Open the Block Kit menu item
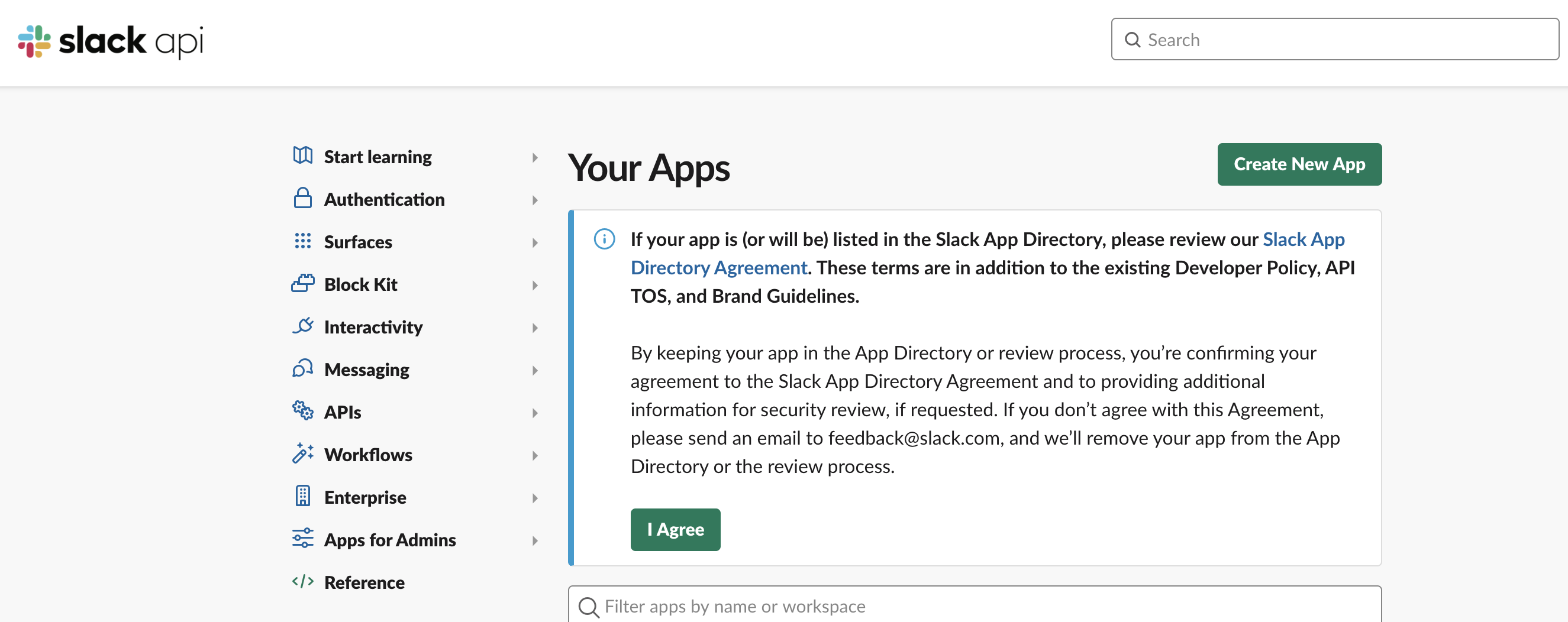Screen dimensions: 1568x622 pyautogui.click(x=361, y=284)
